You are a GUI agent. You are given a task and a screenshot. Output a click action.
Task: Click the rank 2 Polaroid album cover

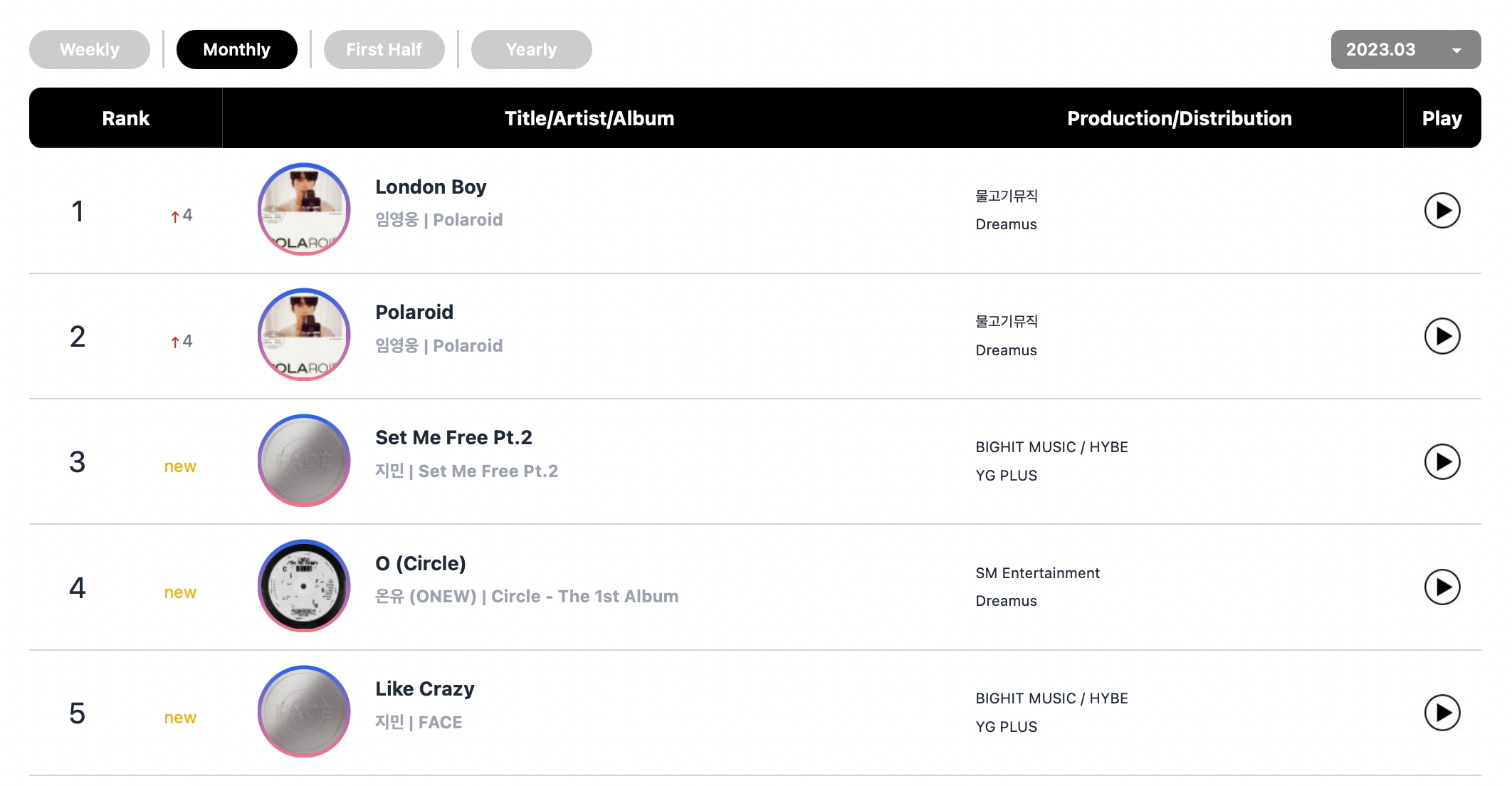[x=304, y=335]
